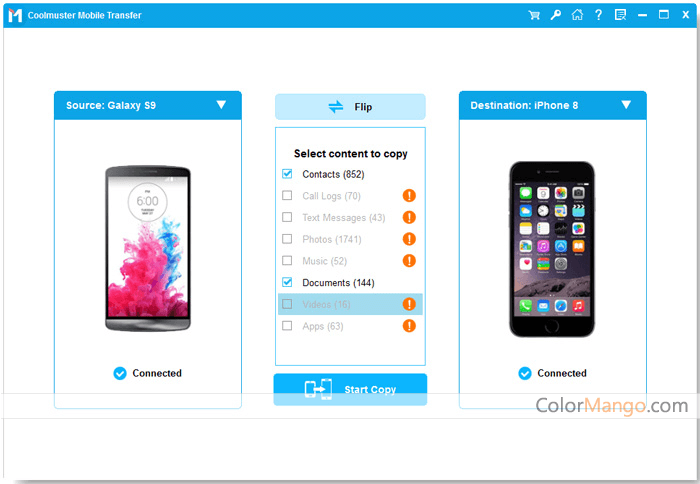Expand the Destination: iPhone 8 dropdown arrow
The width and height of the screenshot is (700, 484).
[626, 104]
